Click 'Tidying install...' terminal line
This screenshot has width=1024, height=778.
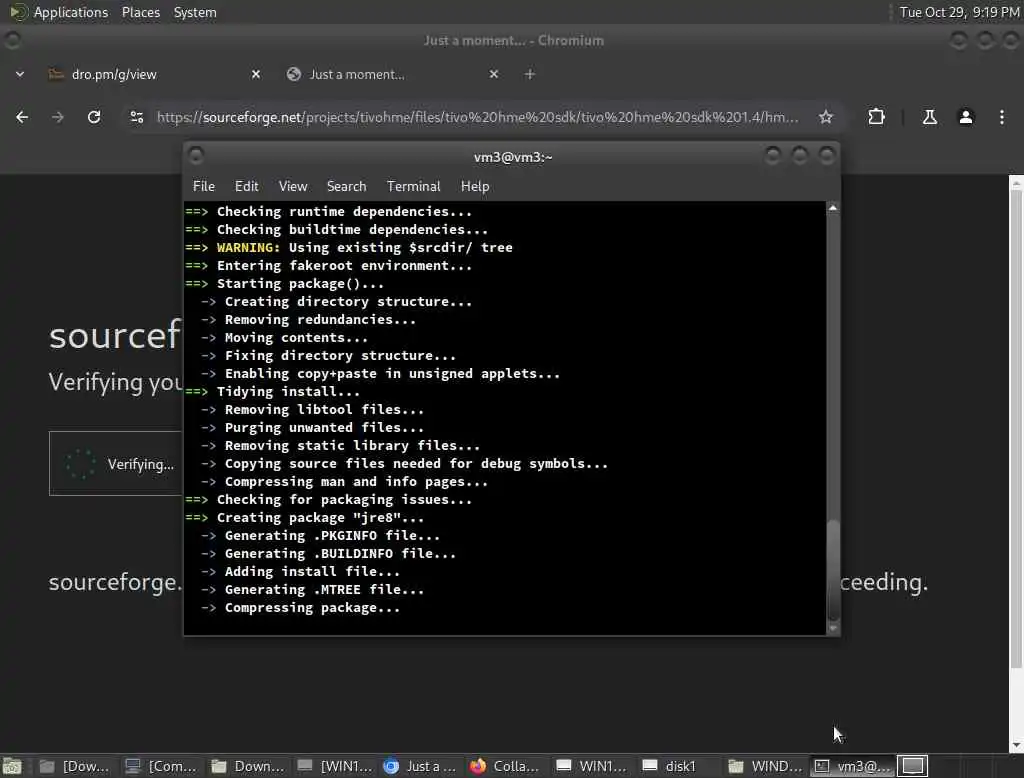(x=288, y=391)
